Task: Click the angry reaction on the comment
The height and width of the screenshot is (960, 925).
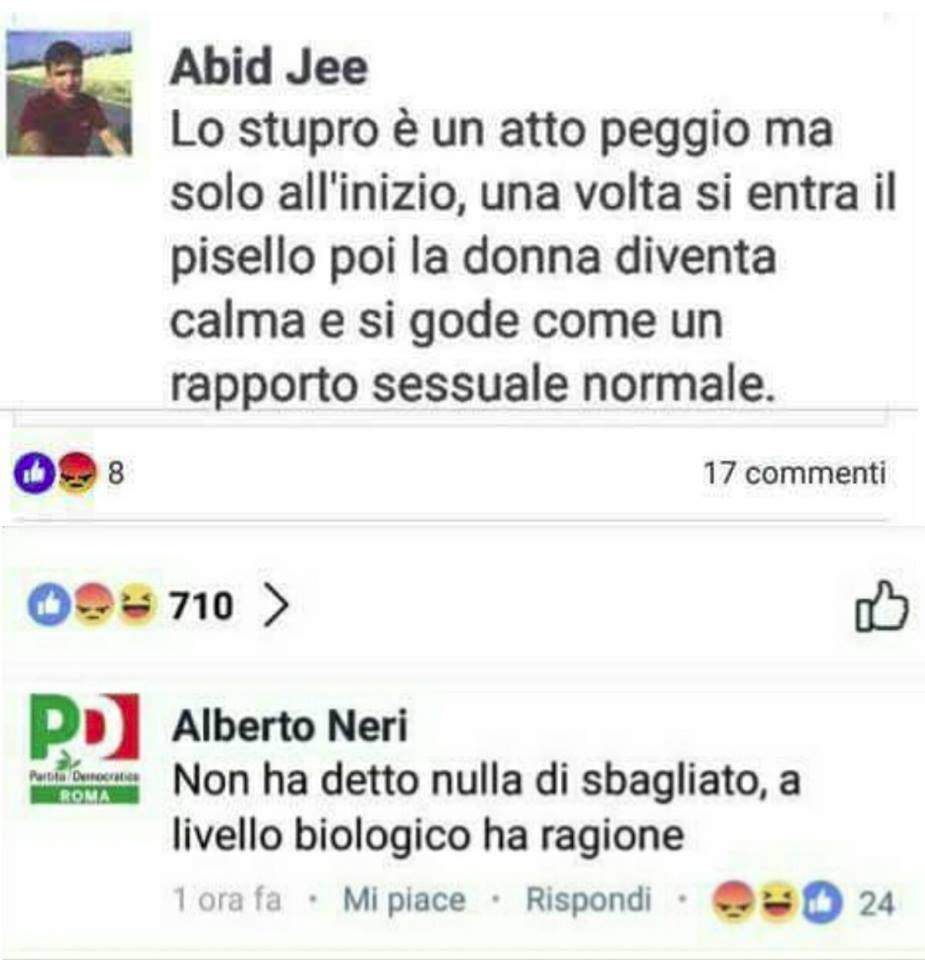Action: (733, 902)
